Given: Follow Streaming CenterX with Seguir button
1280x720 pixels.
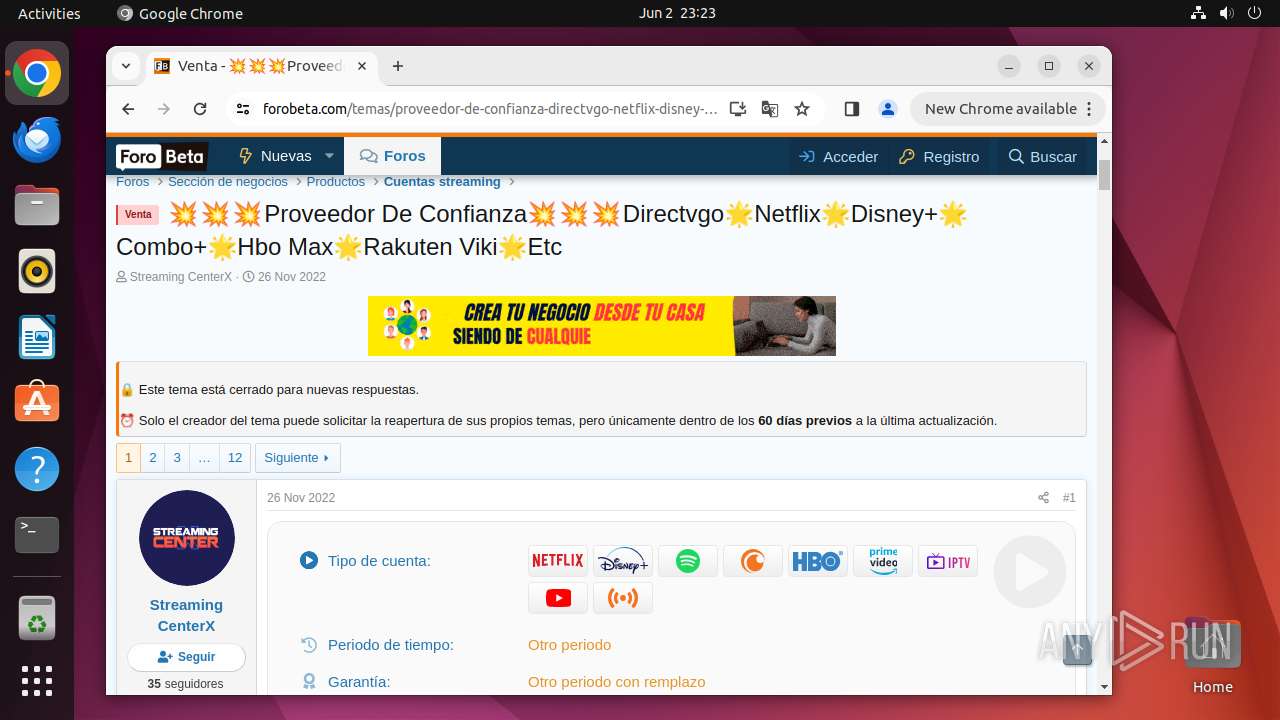Looking at the screenshot, I should pos(186,657).
